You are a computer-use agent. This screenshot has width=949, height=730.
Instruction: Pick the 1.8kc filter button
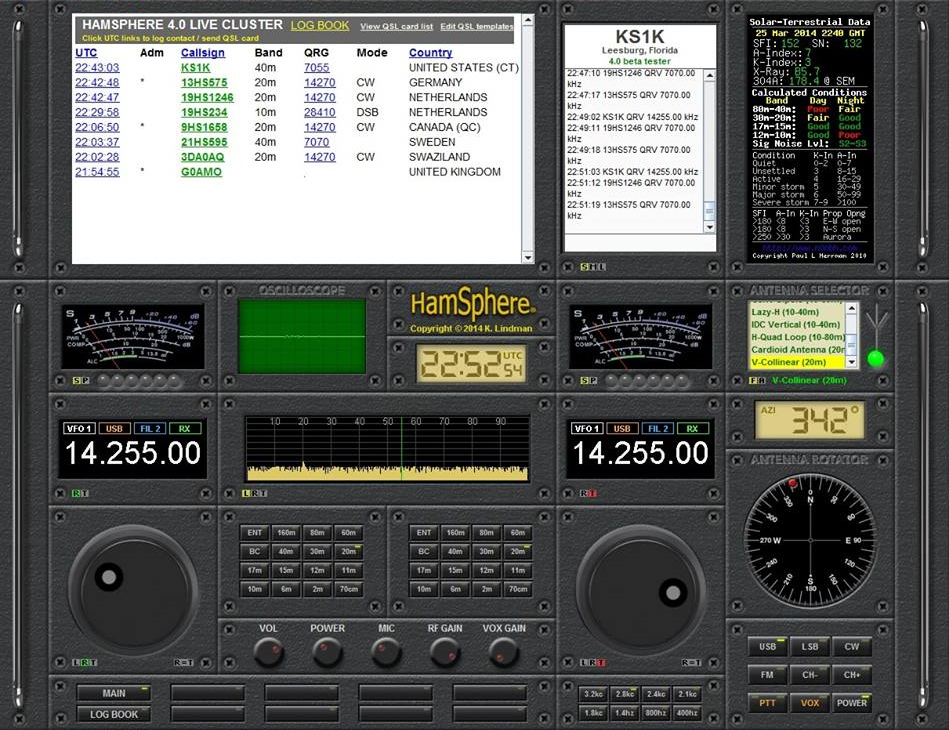593,713
